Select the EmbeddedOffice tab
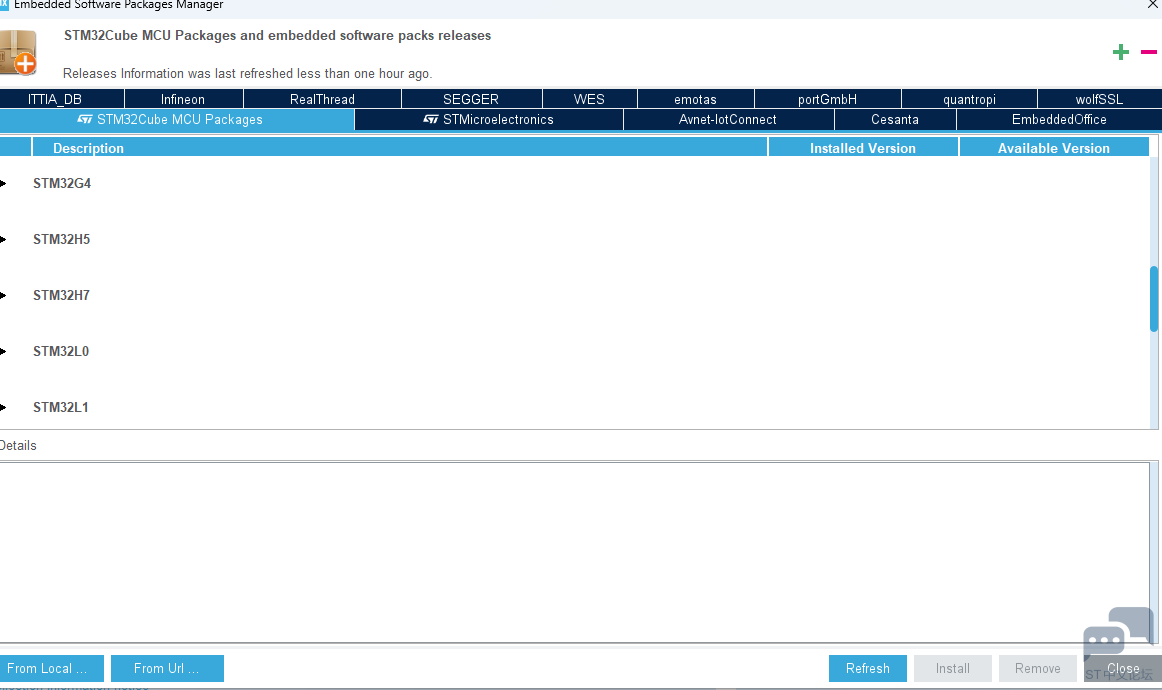The image size is (1162, 690). pyautogui.click(x=1060, y=119)
